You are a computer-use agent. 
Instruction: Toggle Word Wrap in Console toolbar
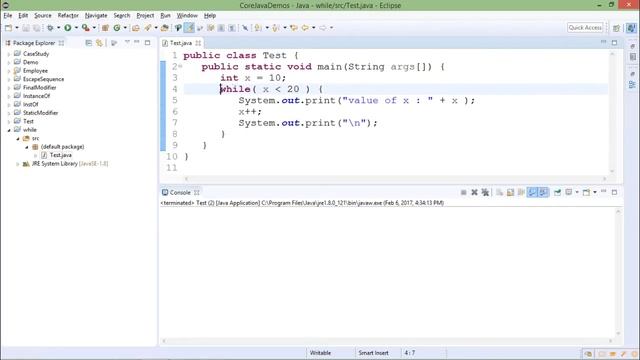[x=521, y=192]
